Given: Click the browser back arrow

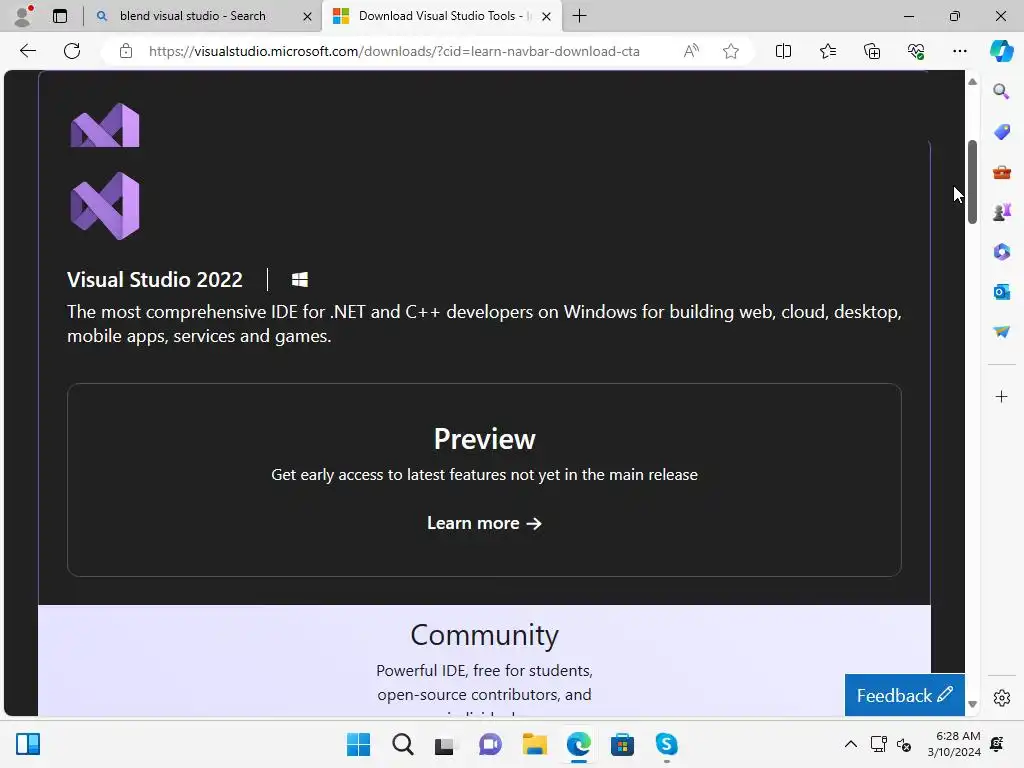Looking at the screenshot, I should 27,51.
